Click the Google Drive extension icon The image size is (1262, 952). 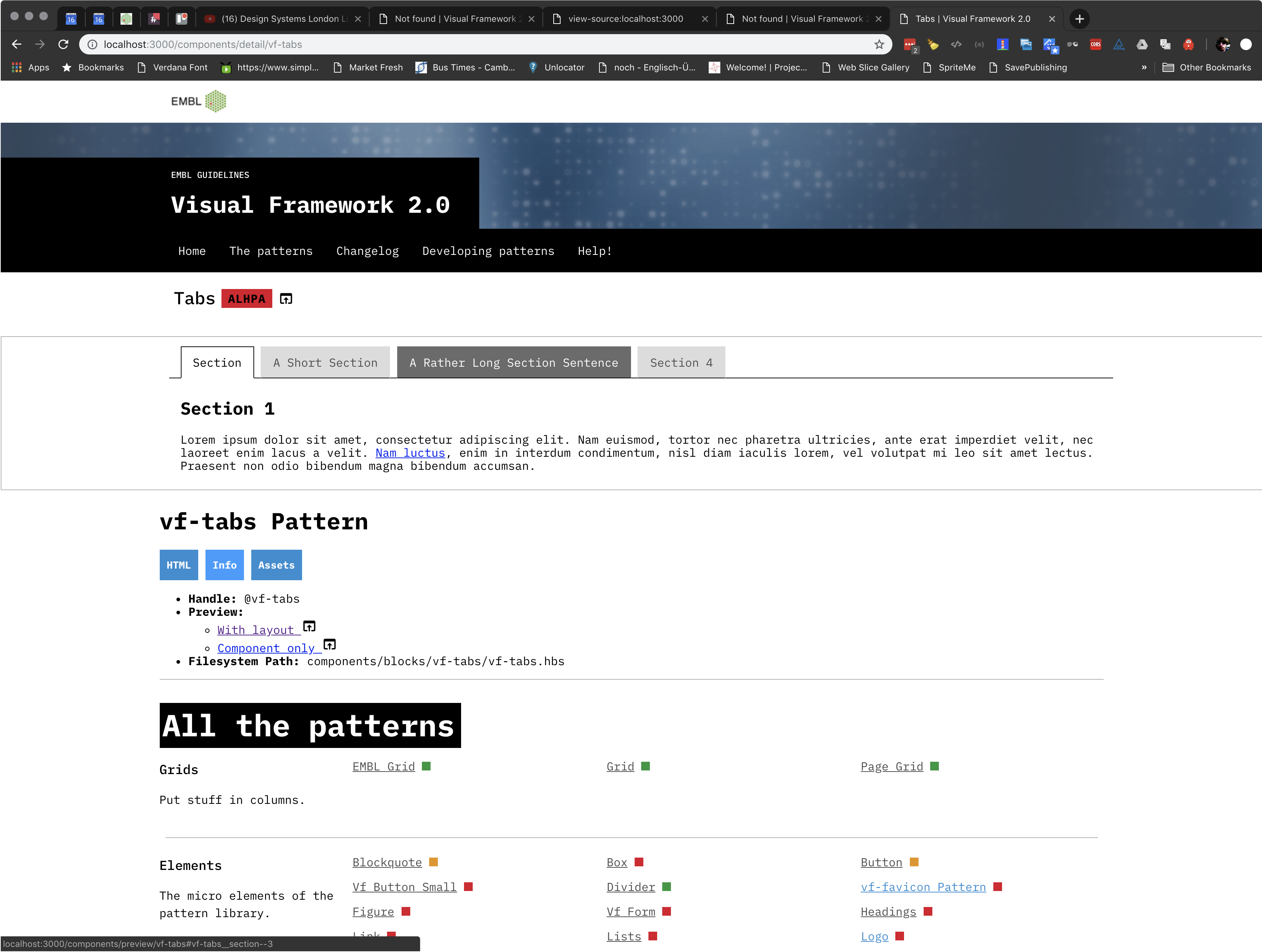pos(1142,45)
